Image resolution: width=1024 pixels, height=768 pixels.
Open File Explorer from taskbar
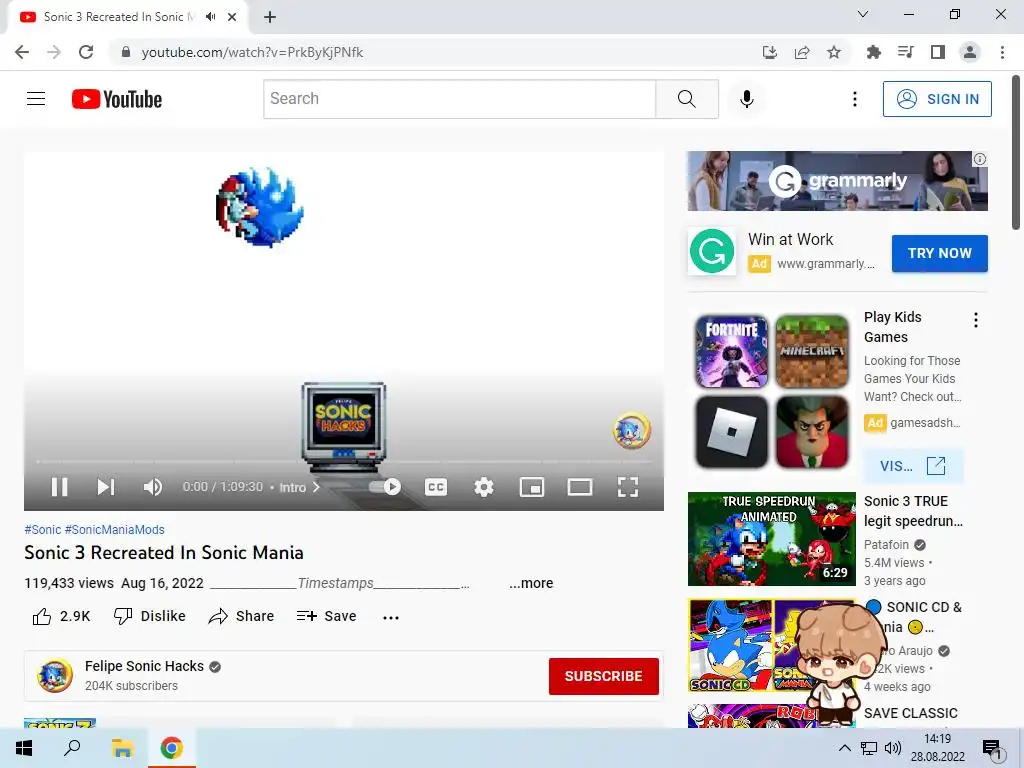click(121, 748)
